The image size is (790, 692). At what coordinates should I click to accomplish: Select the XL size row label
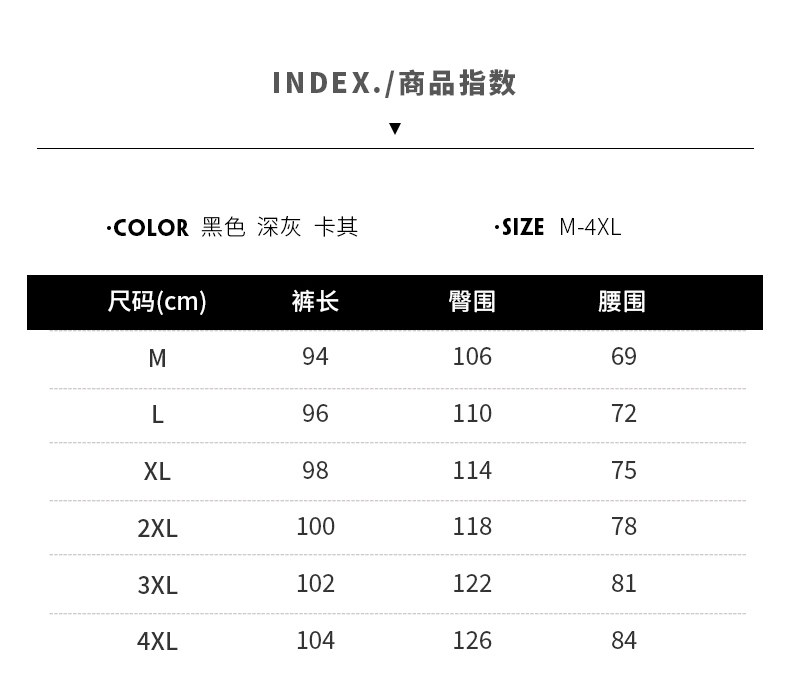157,471
